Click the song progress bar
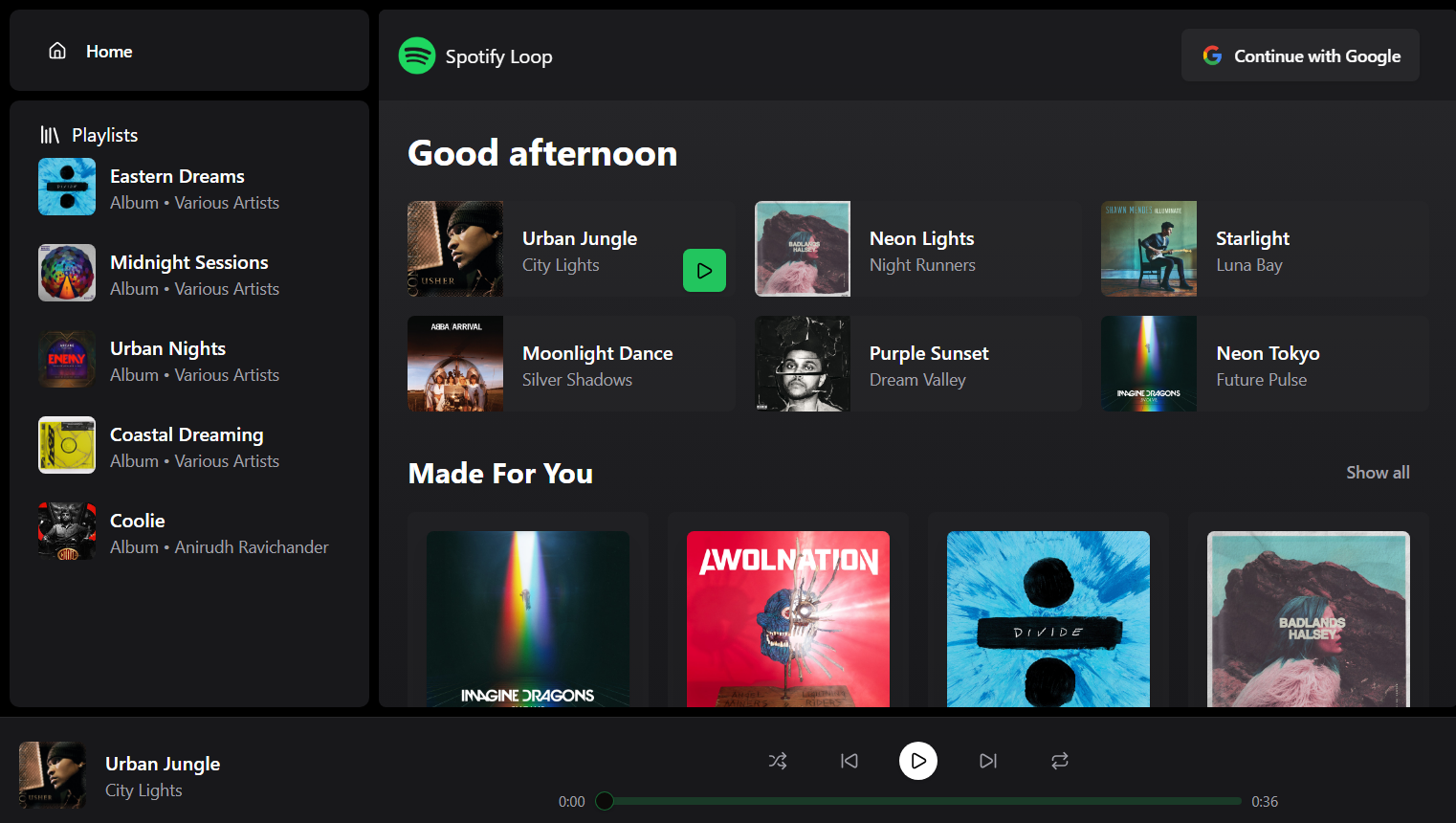The height and width of the screenshot is (823, 1456). (922, 801)
